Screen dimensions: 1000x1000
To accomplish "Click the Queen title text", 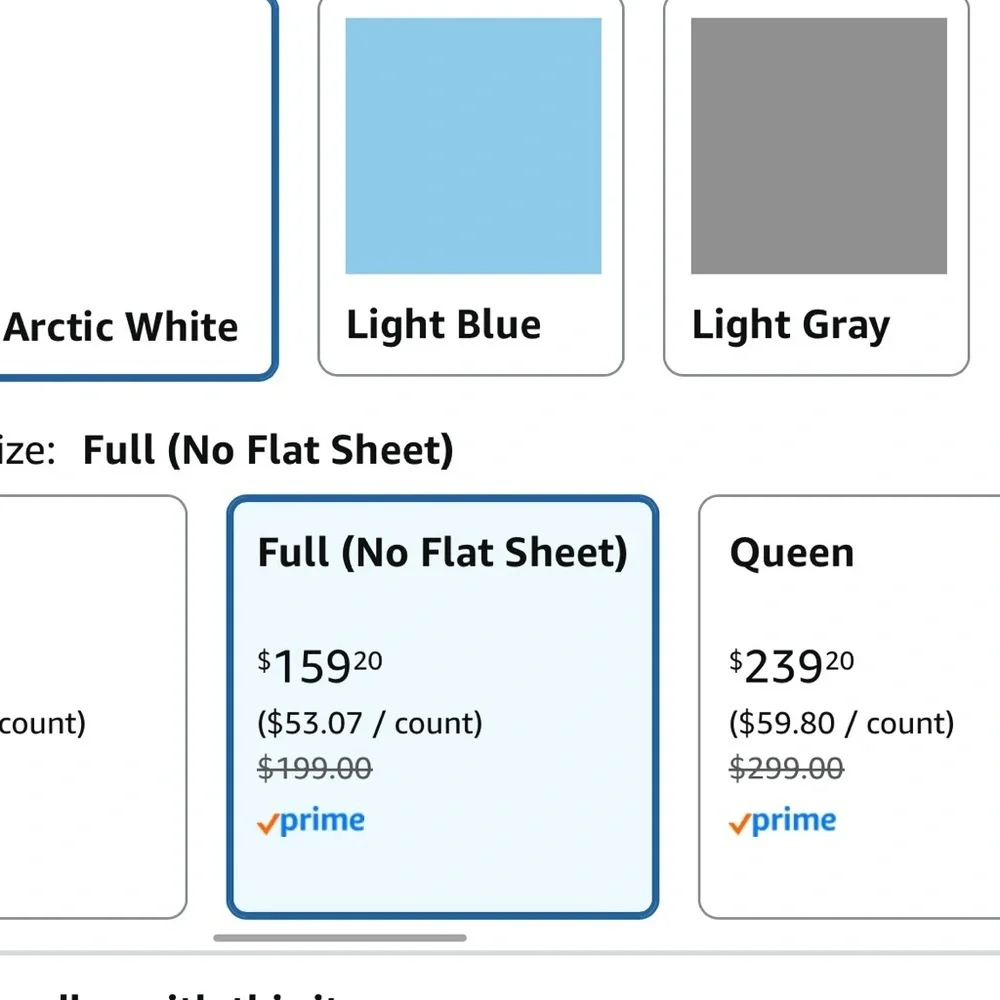I will [792, 552].
